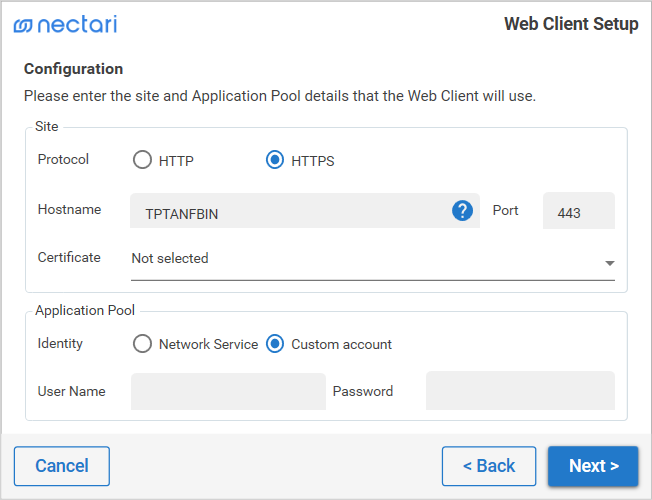Proceed with the Next button

593,466
